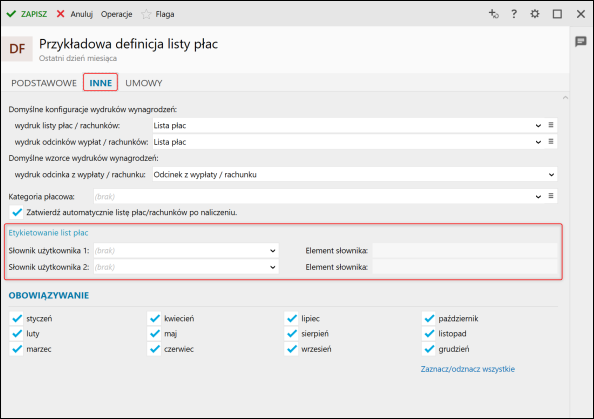Viewport: 594px width, 419px height.
Task: Uncheck the styczeń month checkbox
Action: tap(17, 318)
